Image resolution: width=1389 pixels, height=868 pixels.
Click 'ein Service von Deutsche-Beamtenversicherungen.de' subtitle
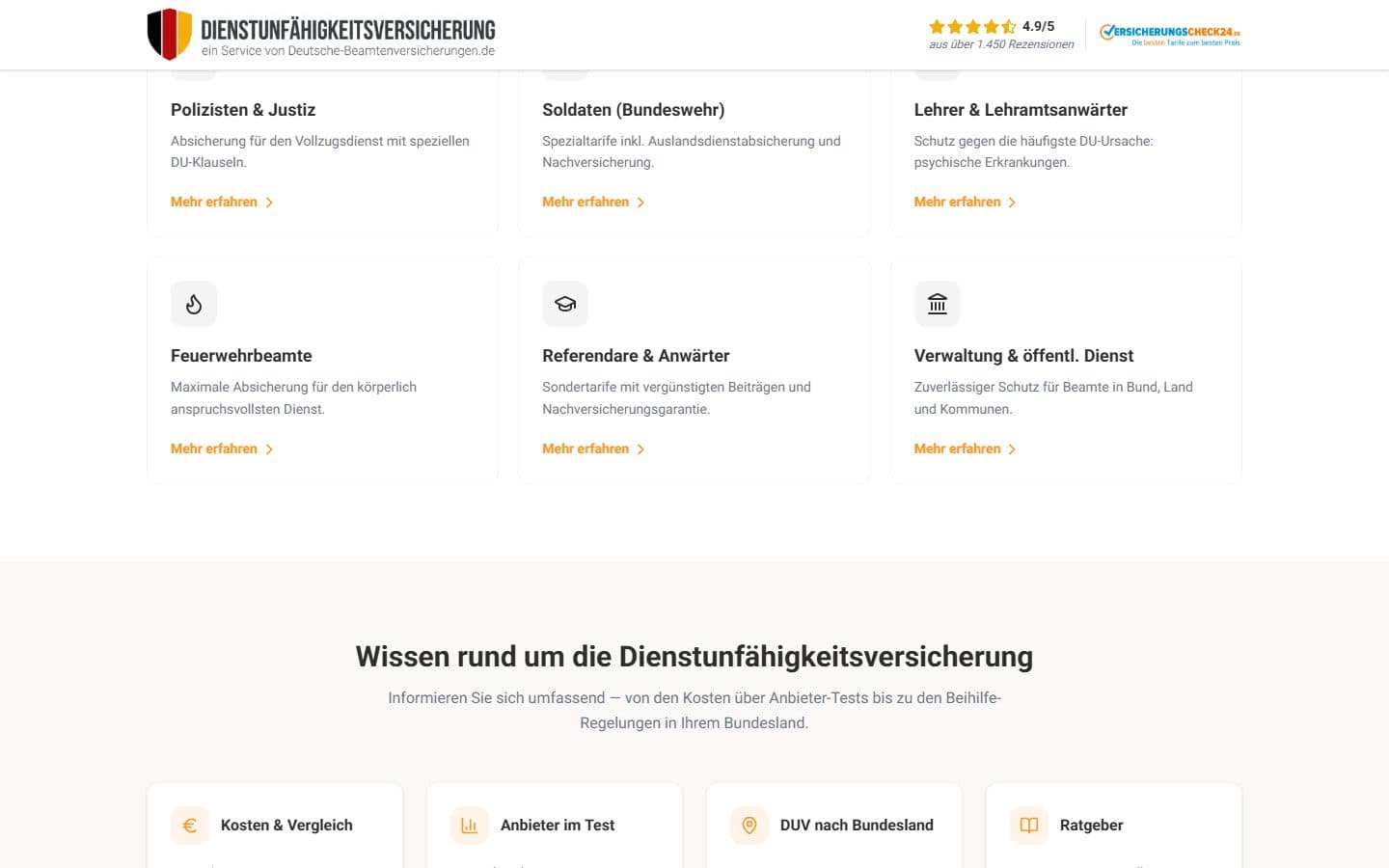pyautogui.click(x=348, y=51)
